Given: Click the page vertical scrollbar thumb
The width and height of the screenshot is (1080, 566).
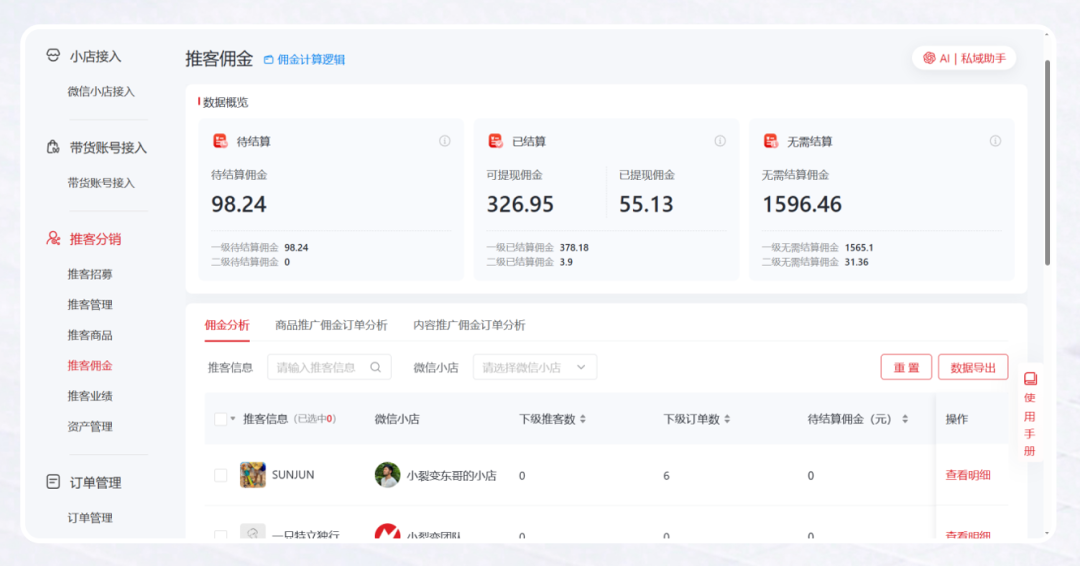Looking at the screenshot, I should click(1048, 163).
